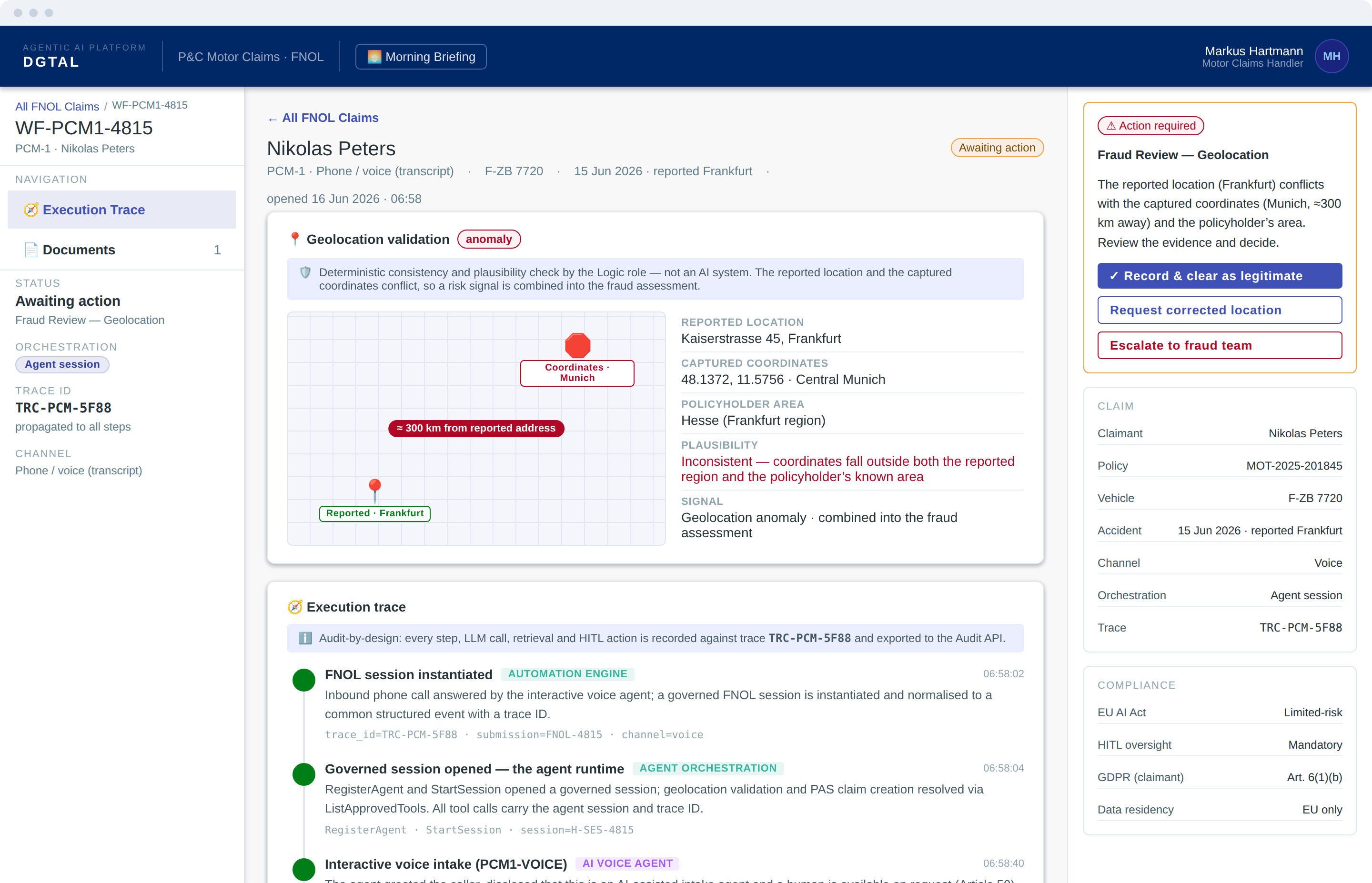The height and width of the screenshot is (883, 1372).
Task: Click the red Munich coordinates marker
Action: coord(577,346)
